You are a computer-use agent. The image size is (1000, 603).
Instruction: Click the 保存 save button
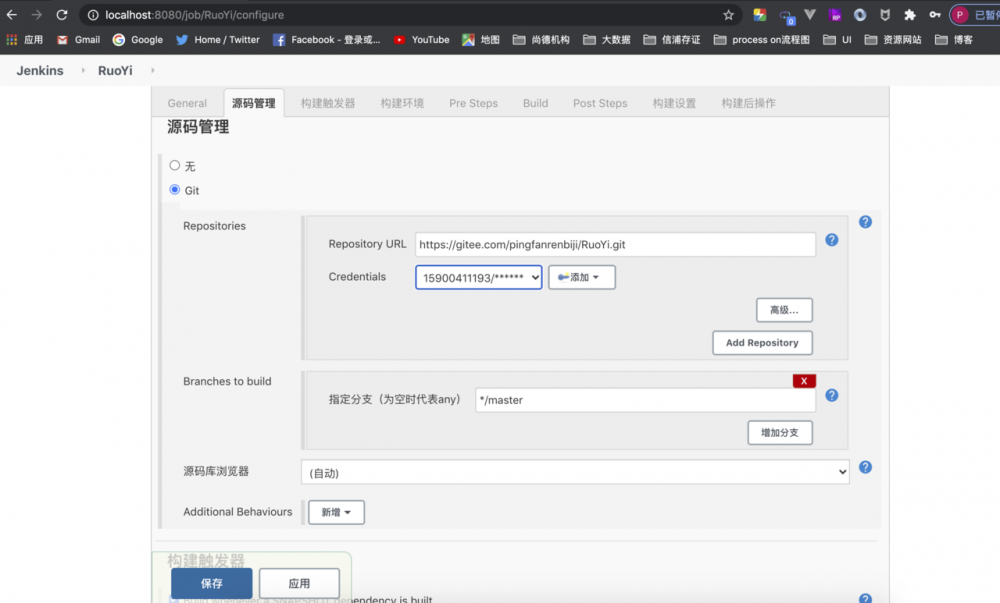(x=211, y=582)
